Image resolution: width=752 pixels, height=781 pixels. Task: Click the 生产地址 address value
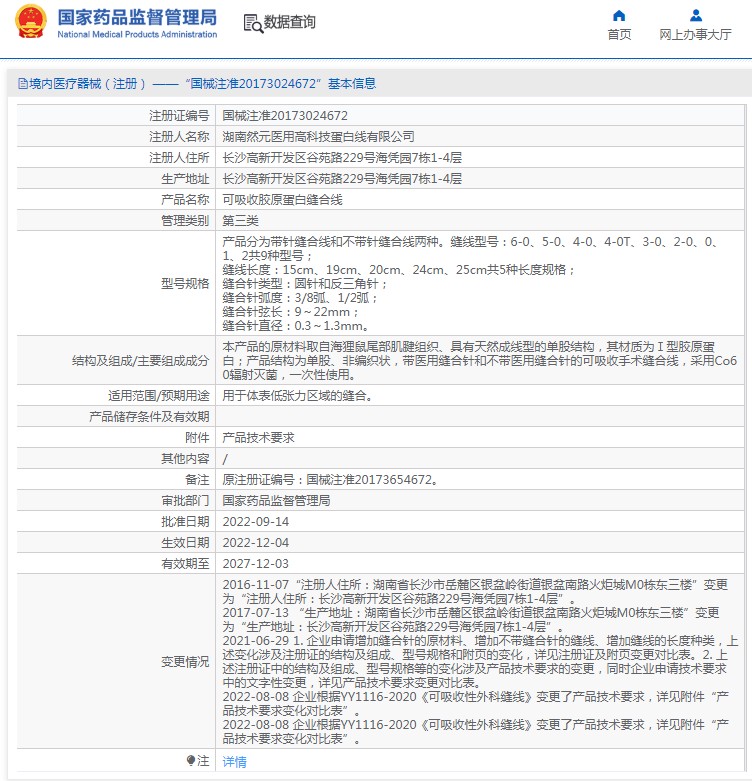(342, 178)
